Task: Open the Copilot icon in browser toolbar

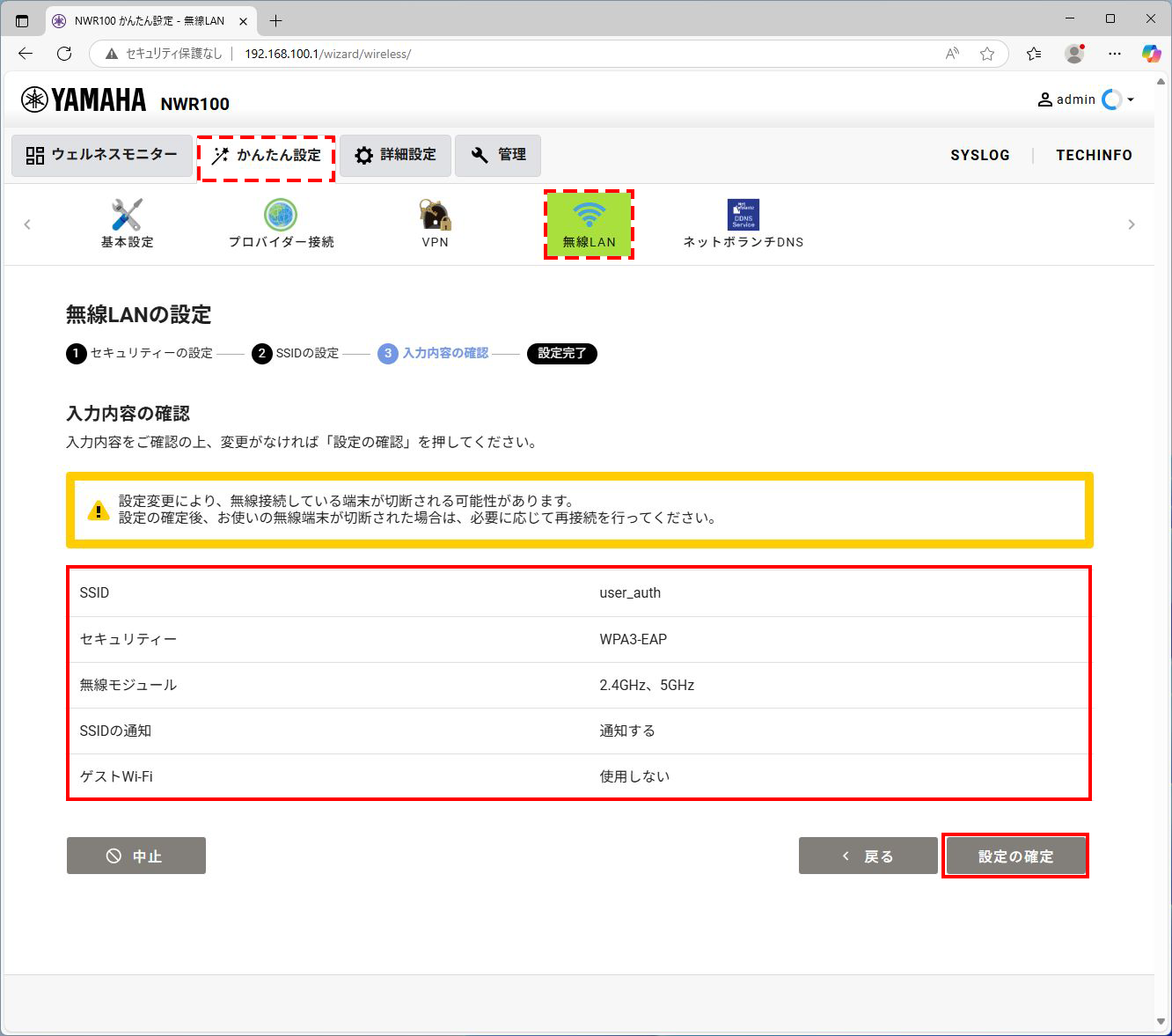Action: 1151,54
